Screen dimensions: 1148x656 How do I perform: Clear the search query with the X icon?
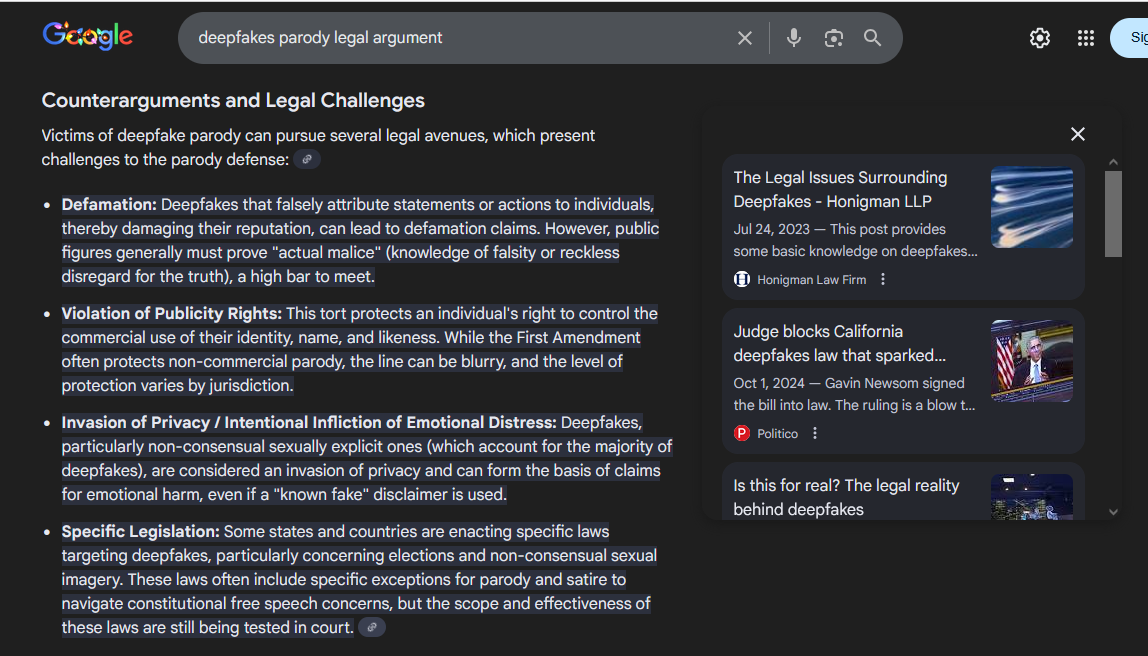pyautogui.click(x=745, y=38)
